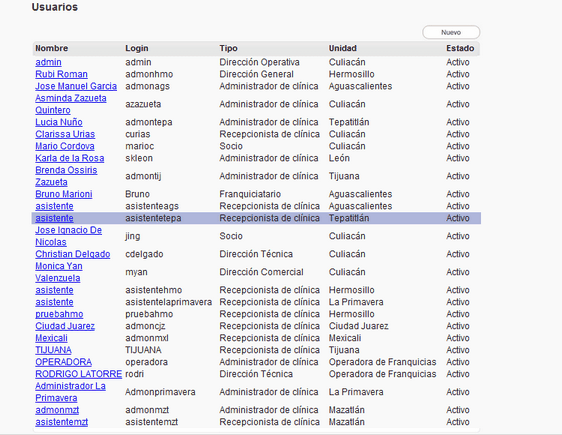The image size is (562, 435).
Task: Click the login text jing
Action: click(133, 236)
